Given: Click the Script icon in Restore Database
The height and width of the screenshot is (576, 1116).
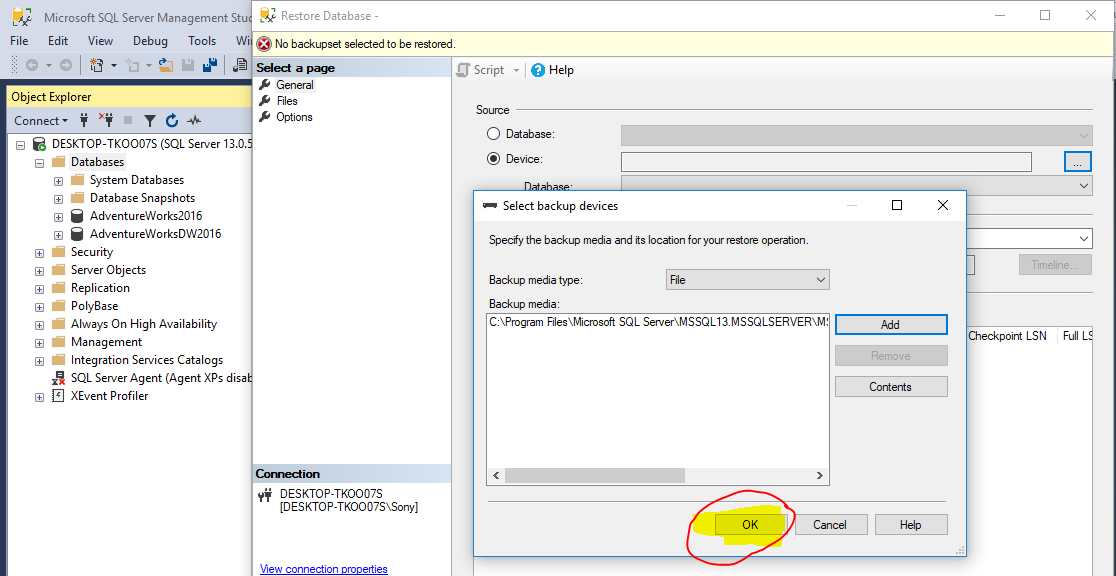Looking at the screenshot, I should point(463,70).
